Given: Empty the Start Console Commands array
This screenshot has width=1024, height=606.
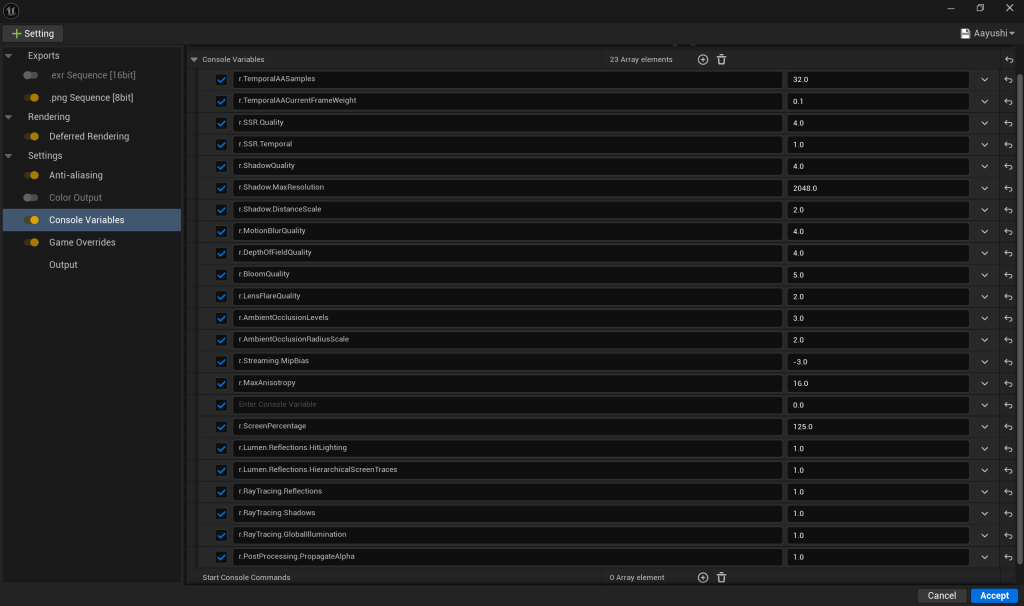Looking at the screenshot, I should (x=721, y=577).
